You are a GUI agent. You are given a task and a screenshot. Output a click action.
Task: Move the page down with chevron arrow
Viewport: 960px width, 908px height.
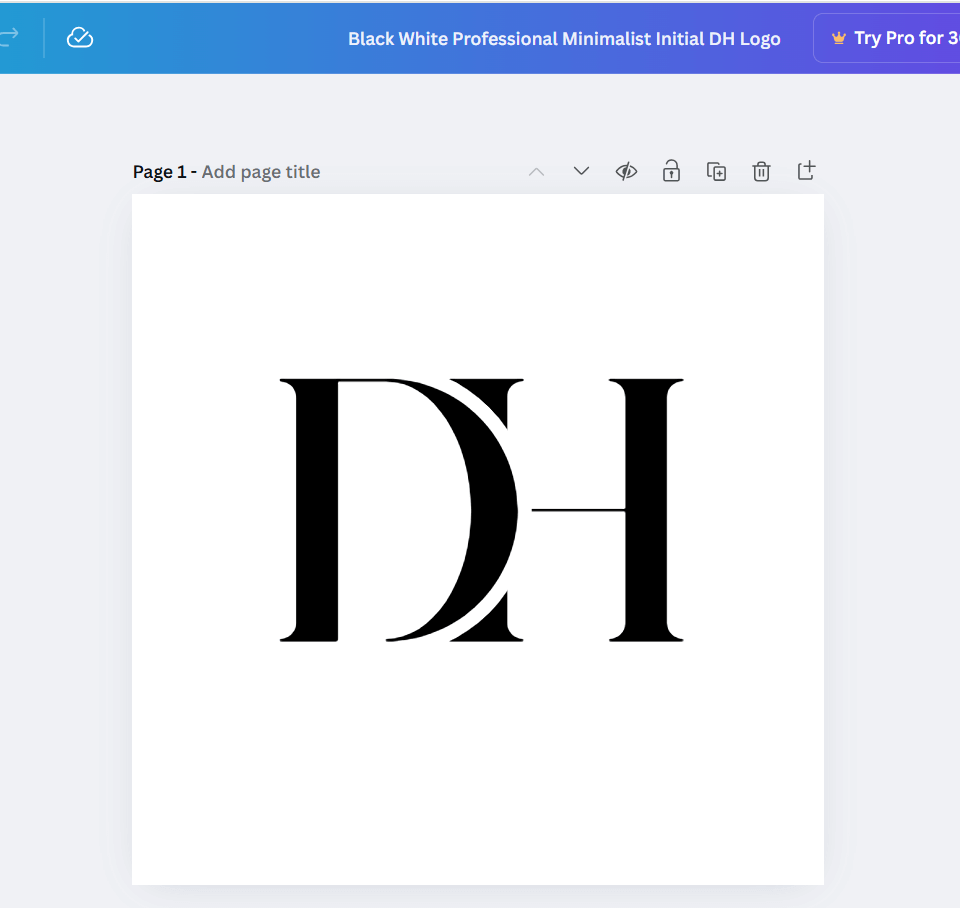(x=581, y=171)
